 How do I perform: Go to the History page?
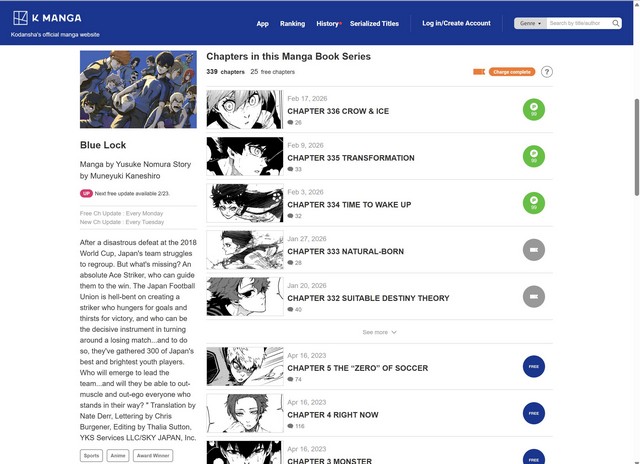pyautogui.click(x=327, y=23)
